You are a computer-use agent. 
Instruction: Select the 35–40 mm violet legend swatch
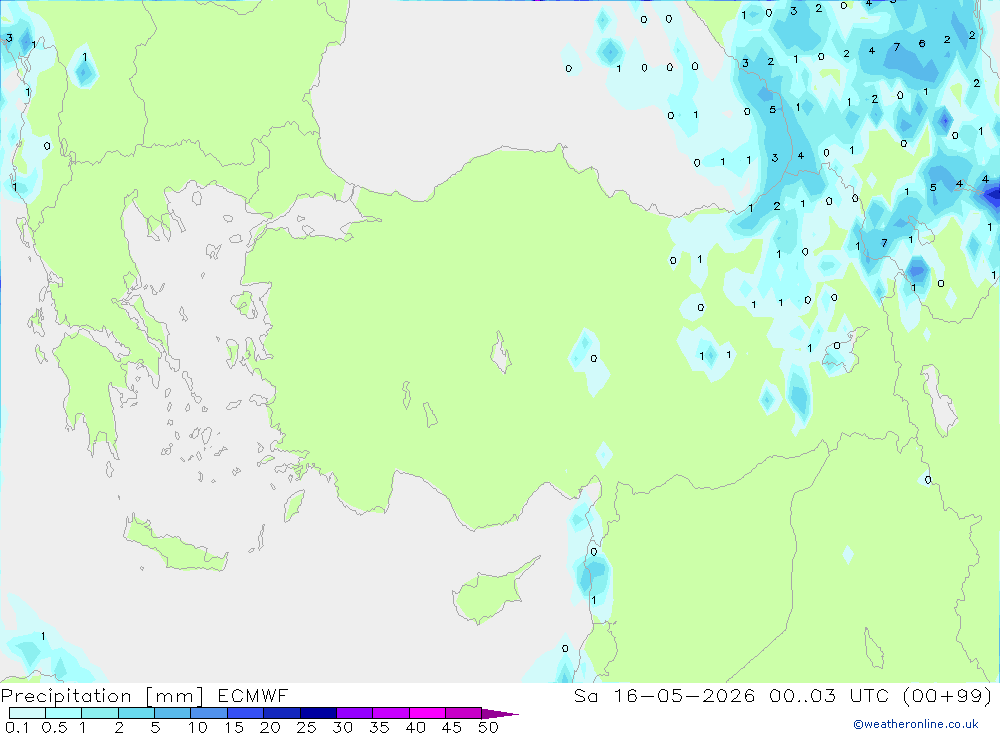click(391, 713)
